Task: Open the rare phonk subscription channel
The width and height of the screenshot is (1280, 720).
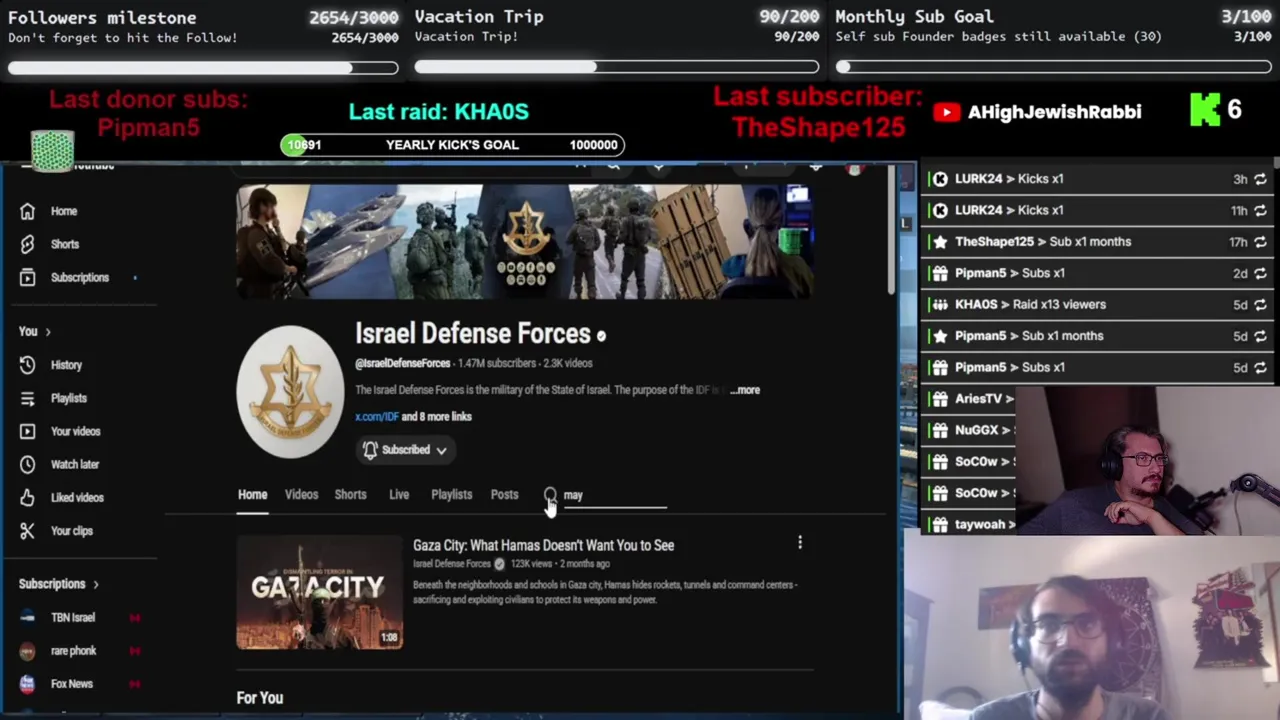Action: pyautogui.click(x=73, y=651)
